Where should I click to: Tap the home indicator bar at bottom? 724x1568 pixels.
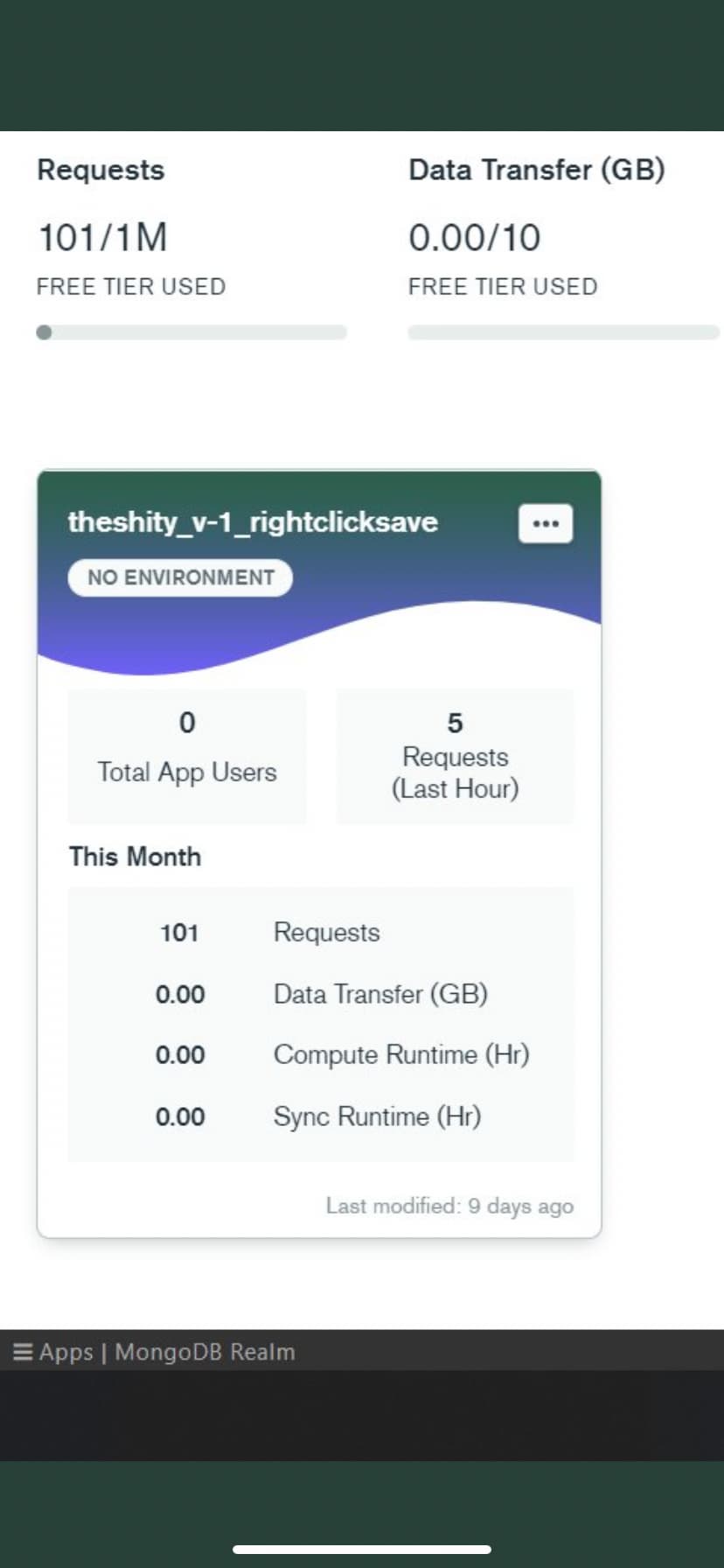click(362, 1550)
